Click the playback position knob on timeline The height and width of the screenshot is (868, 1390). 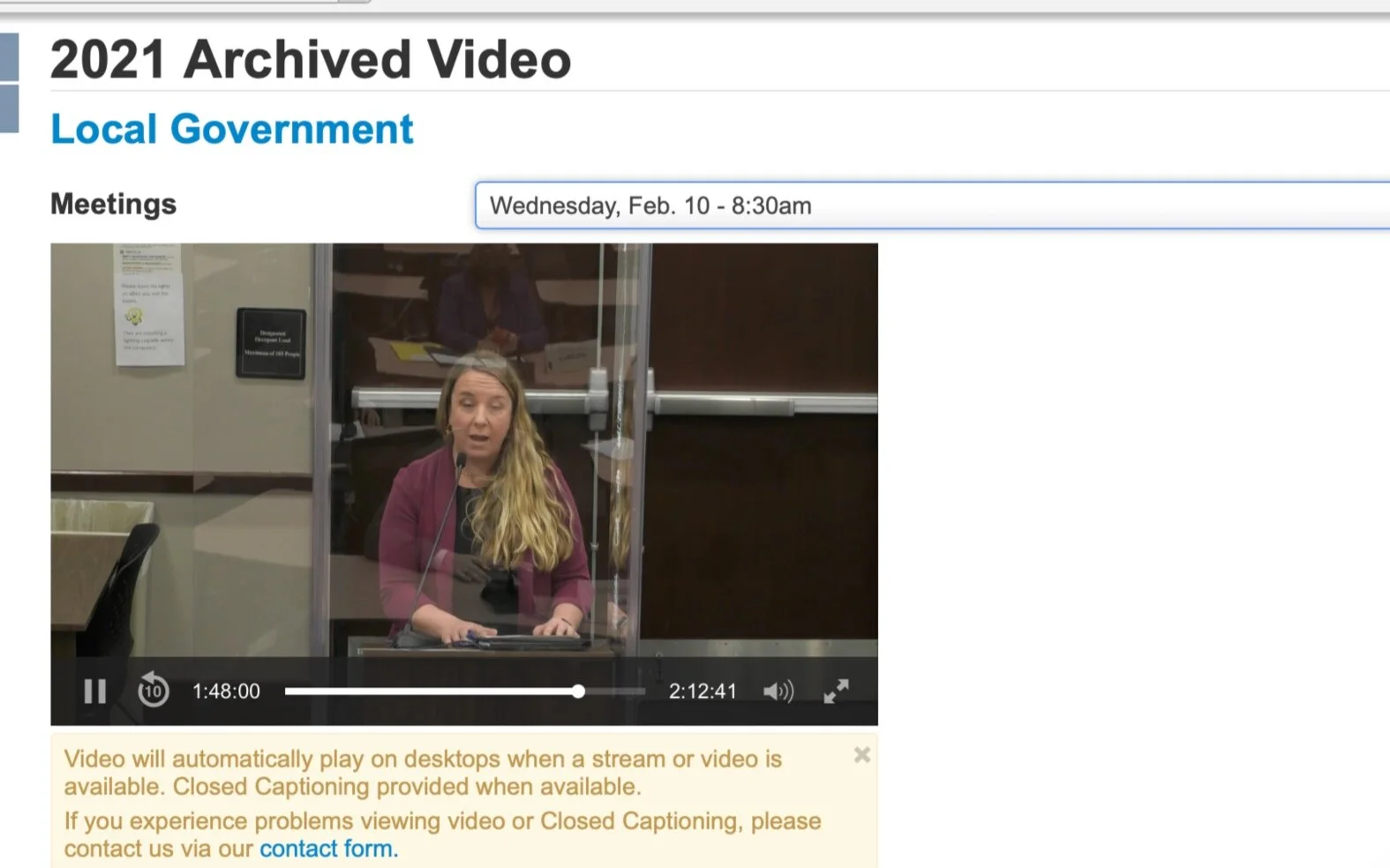pyautogui.click(x=578, y=692)
